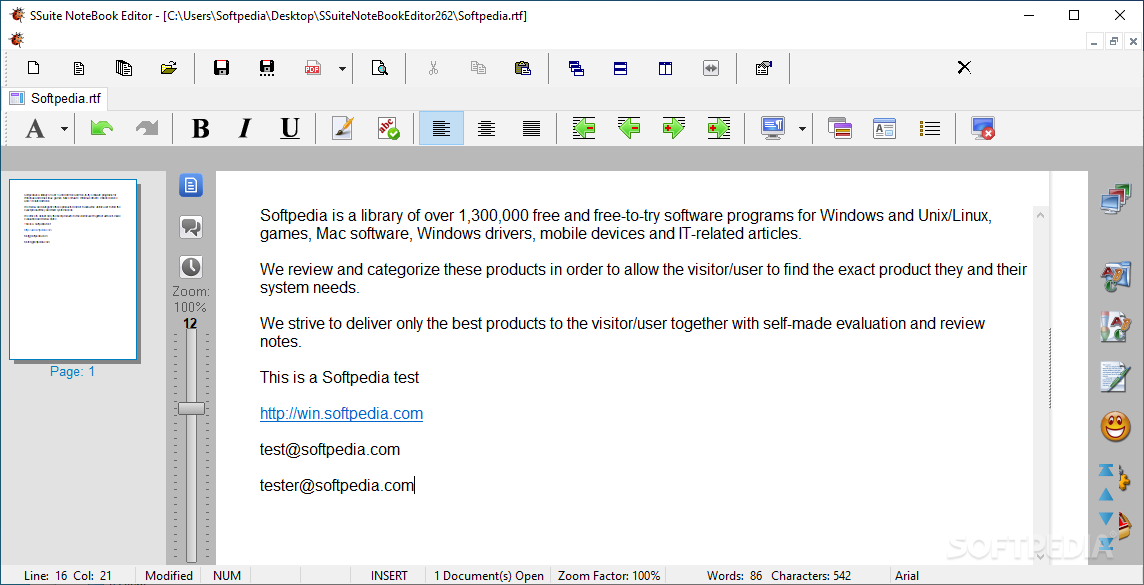Run the abc spell check
This screenshot has height=585, width=1144.
pyautogui.click(x=388, y=128)
